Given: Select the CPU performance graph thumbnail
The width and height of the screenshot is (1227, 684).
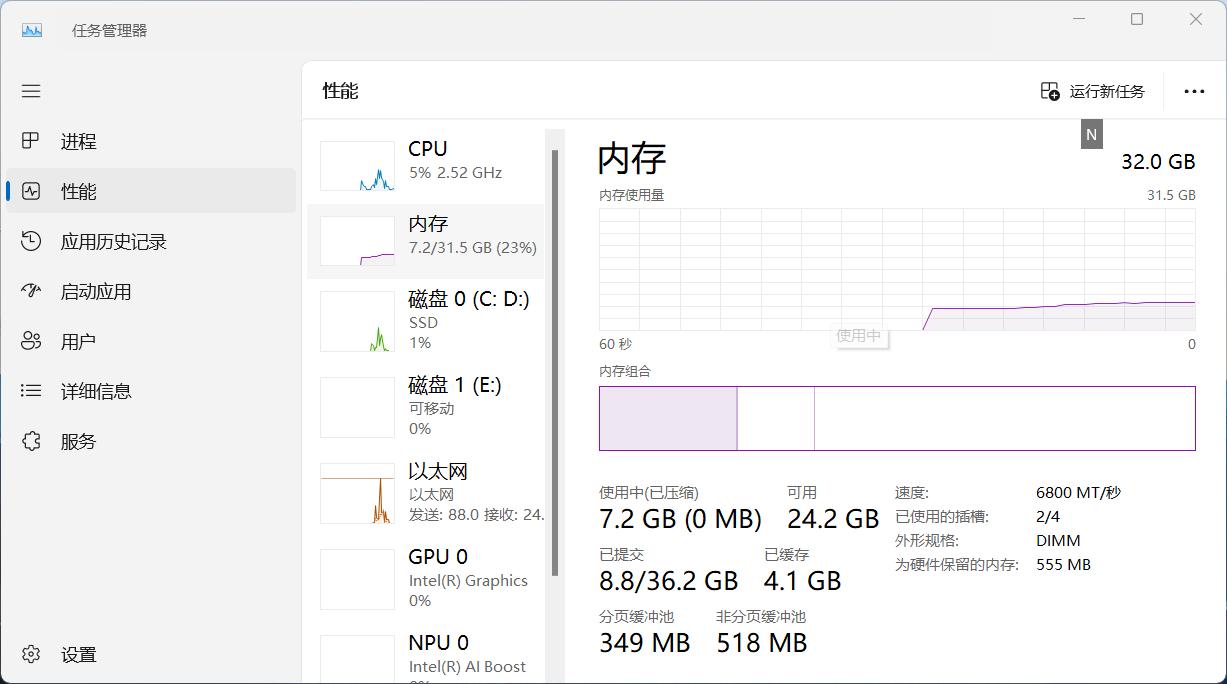Looking at the screenshot, I should [x=357, y=166].
